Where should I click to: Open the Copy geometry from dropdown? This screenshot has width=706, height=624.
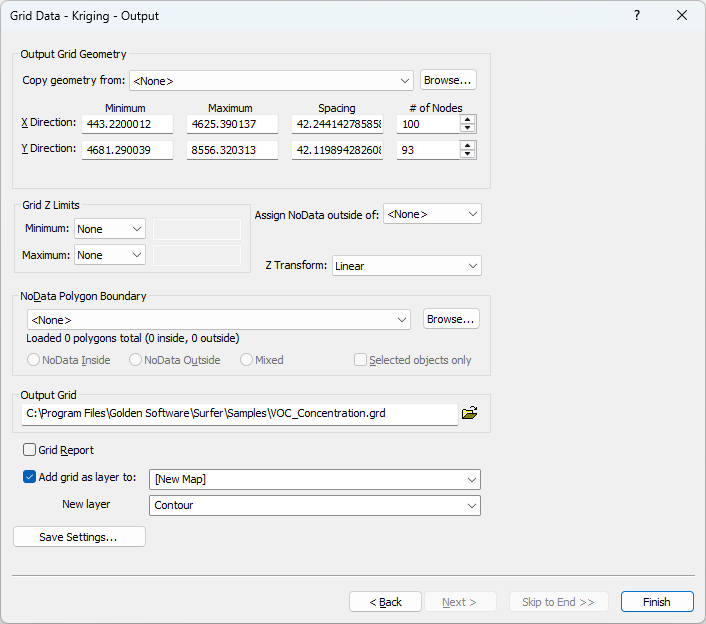pos(271,81)
